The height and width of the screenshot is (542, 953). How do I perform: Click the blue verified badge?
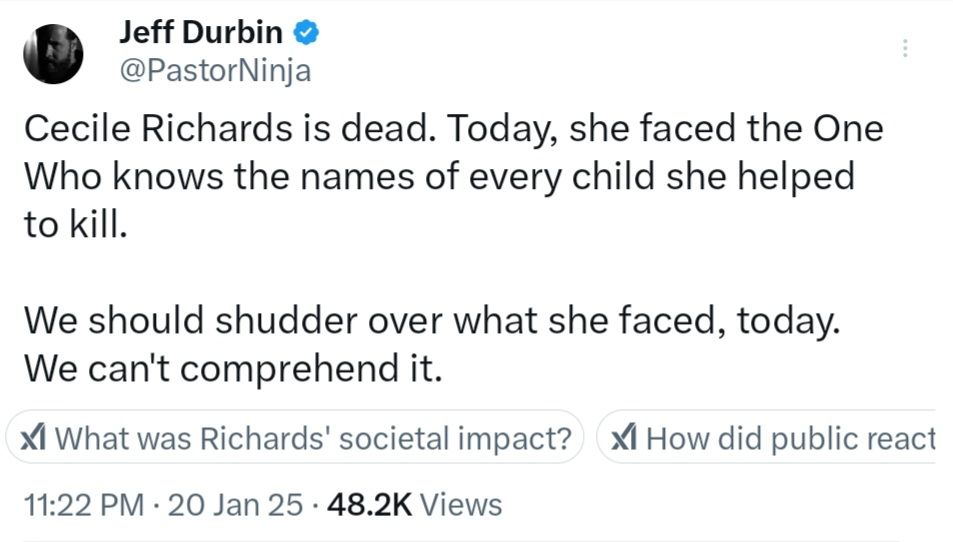(x=305, y=34)
